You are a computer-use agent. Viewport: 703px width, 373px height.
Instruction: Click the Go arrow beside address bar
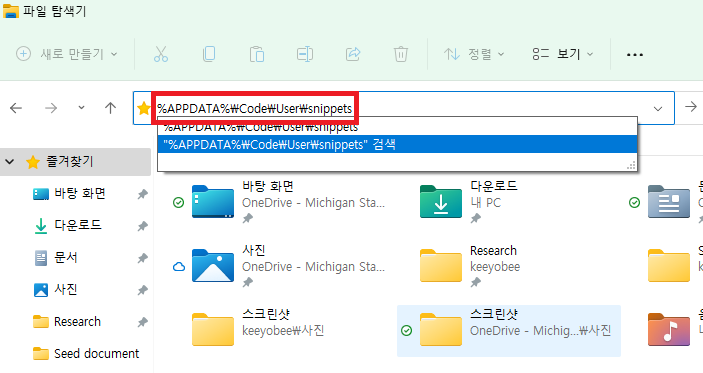pyautogui.click(x=691, y=107)
